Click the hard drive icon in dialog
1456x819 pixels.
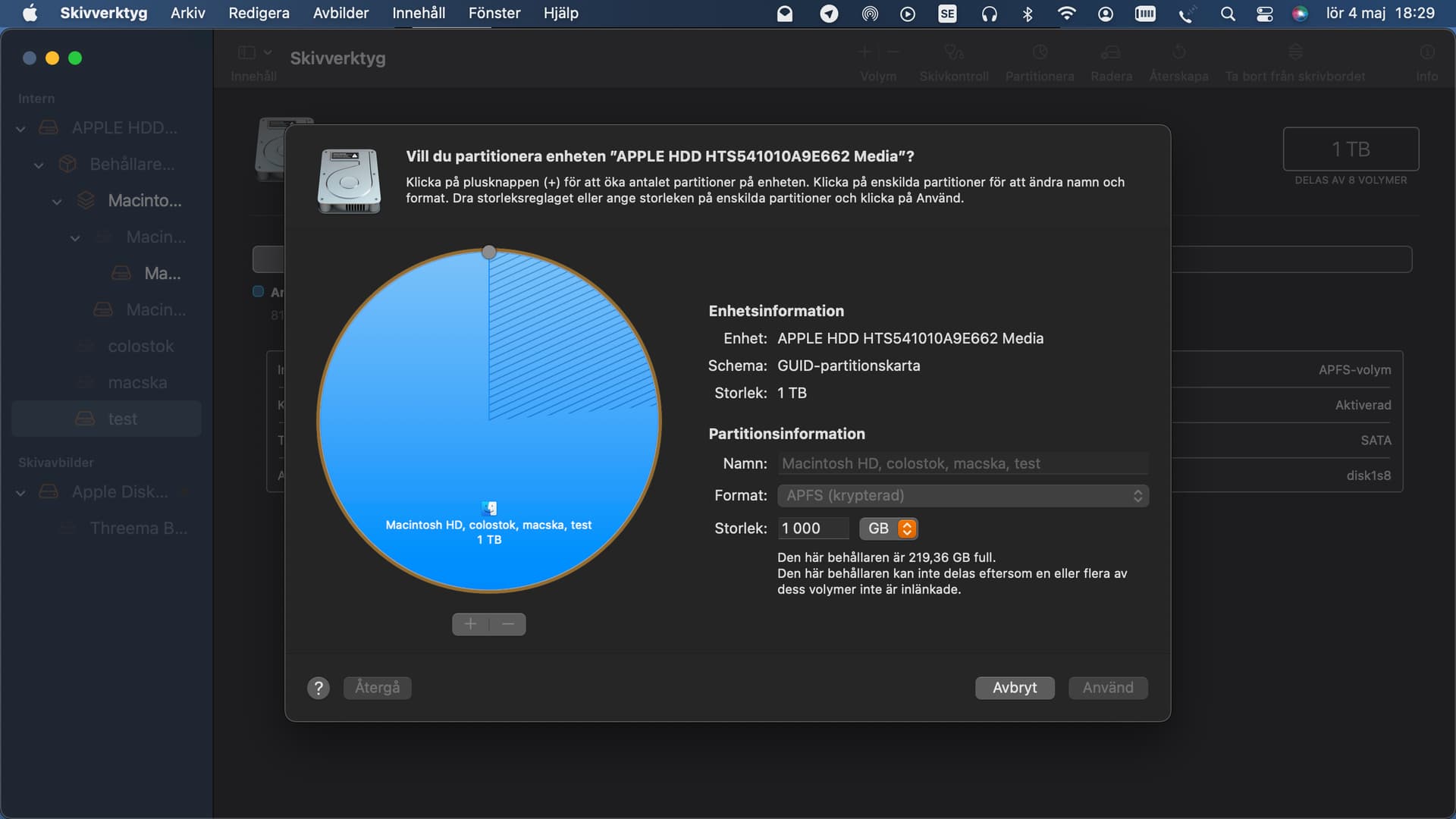(349, 180)
